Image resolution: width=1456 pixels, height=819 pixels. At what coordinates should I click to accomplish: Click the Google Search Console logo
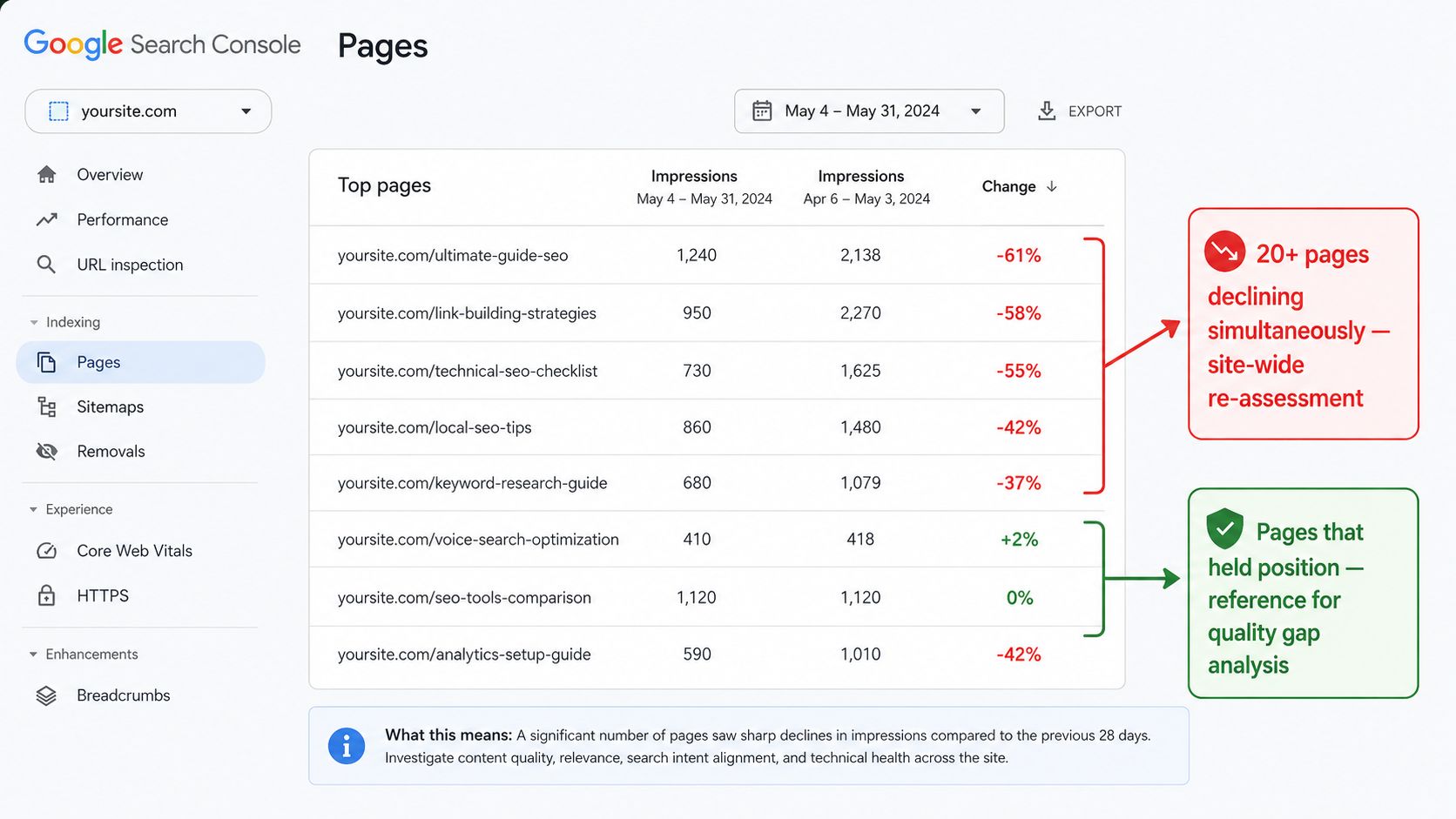162,44
